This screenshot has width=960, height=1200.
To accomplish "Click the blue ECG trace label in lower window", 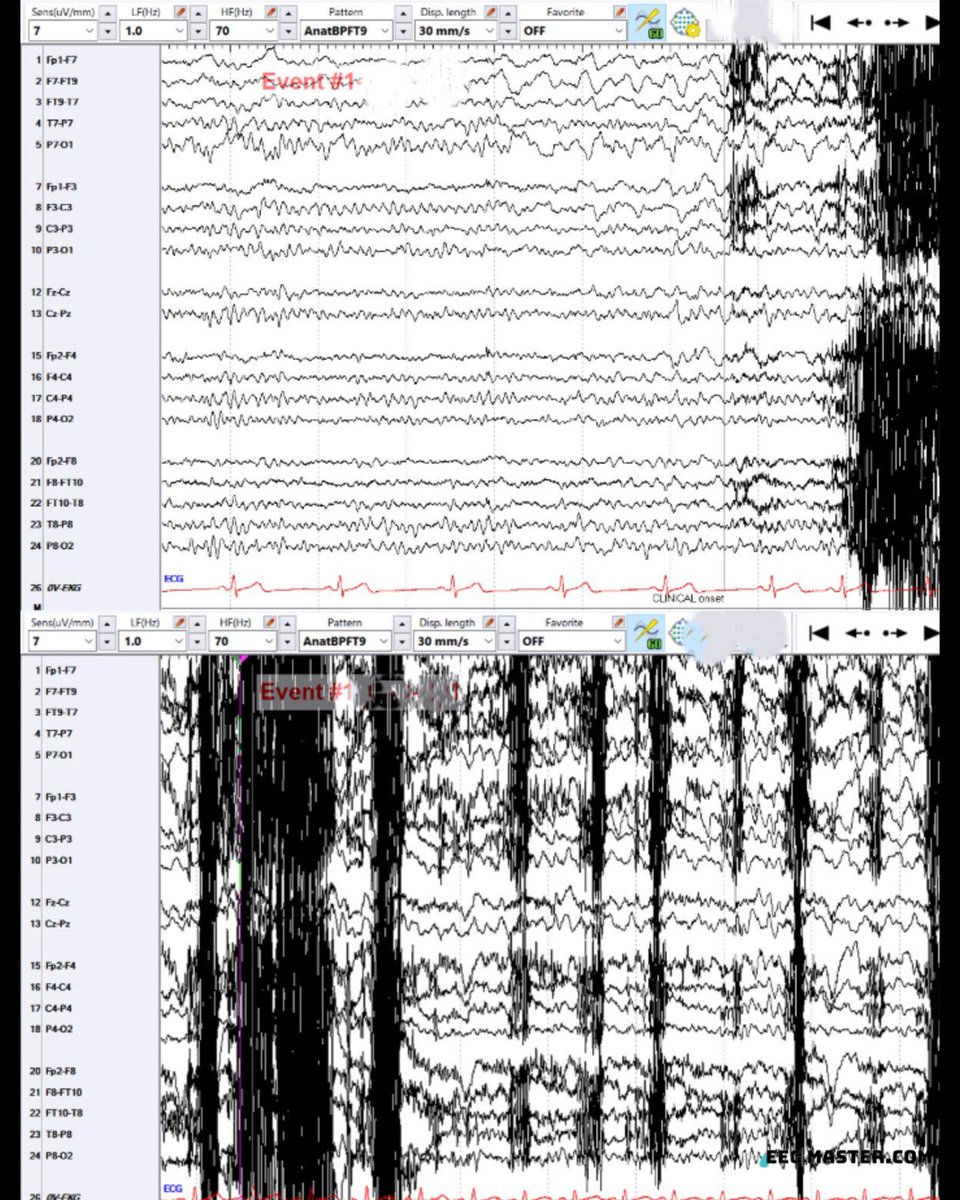I will point(173,1188).
